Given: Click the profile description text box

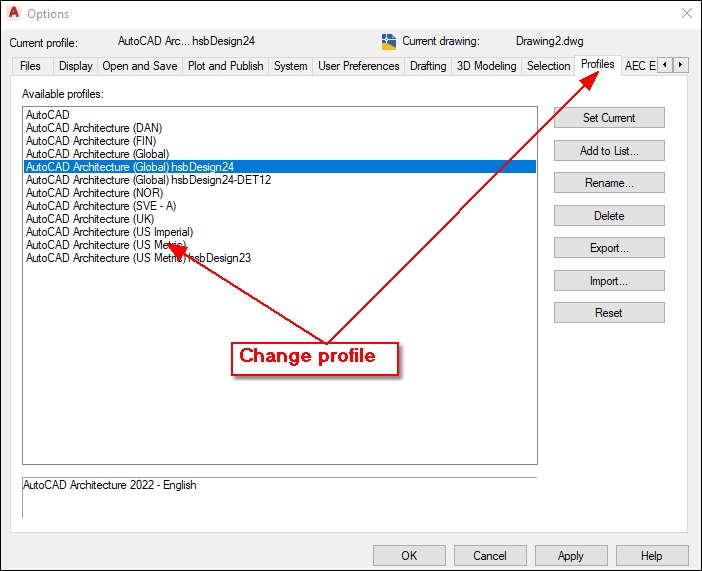Looking at the screenshot, I should [x=279, y=498].
